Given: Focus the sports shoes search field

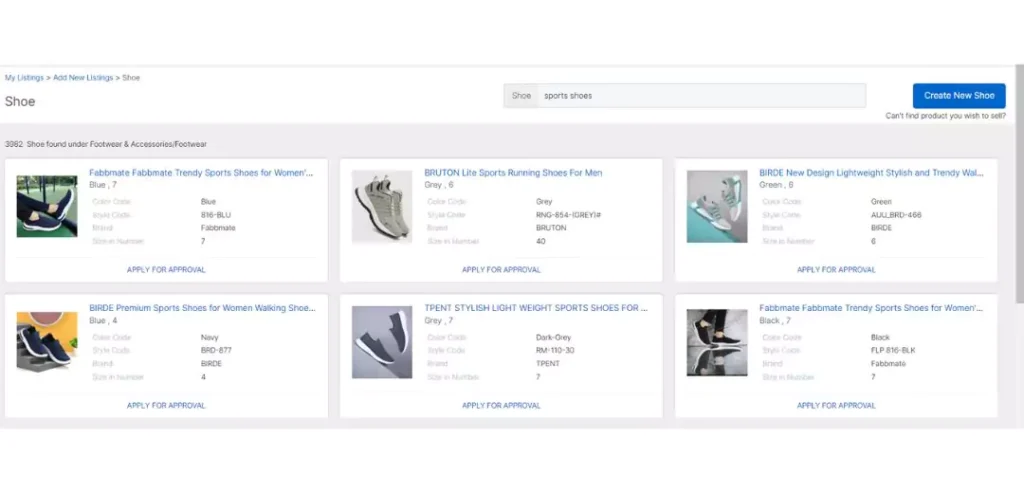Looking at the screenshot, I should (700, 96).
